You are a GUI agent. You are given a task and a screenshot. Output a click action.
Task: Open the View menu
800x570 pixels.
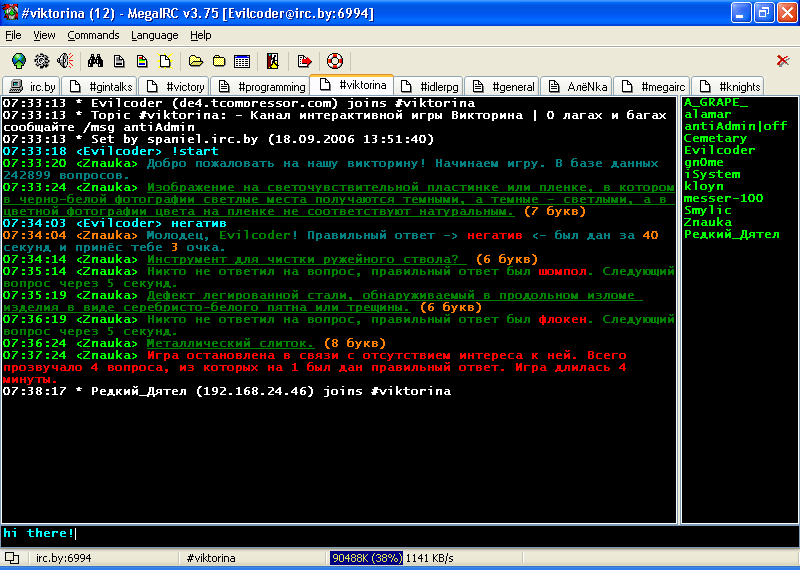point(44,35)
